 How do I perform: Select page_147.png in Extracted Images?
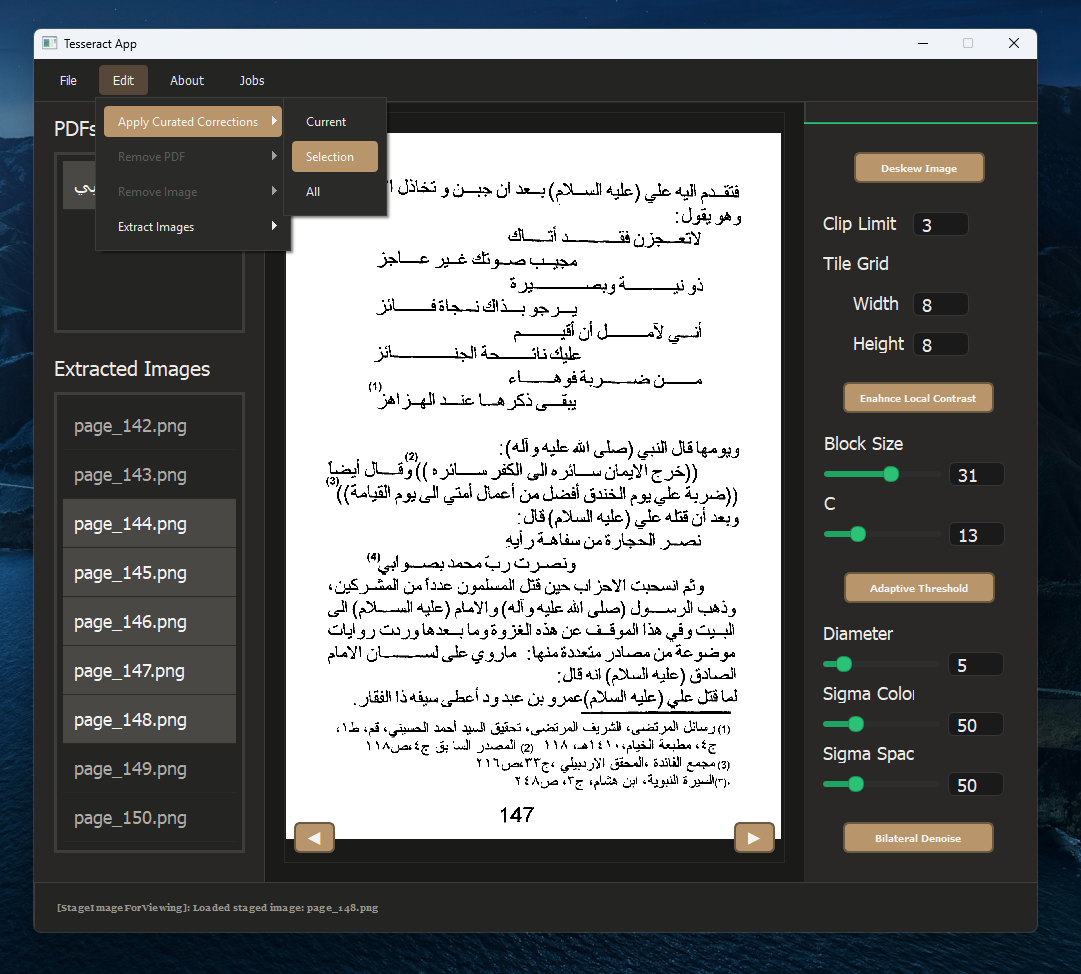[x=149, y=671]
